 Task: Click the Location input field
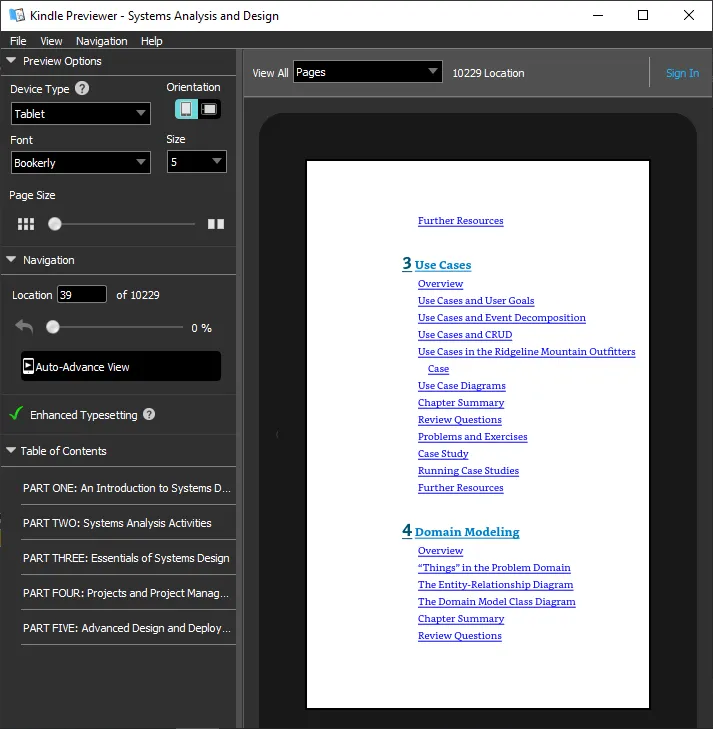tap(82, 295)
